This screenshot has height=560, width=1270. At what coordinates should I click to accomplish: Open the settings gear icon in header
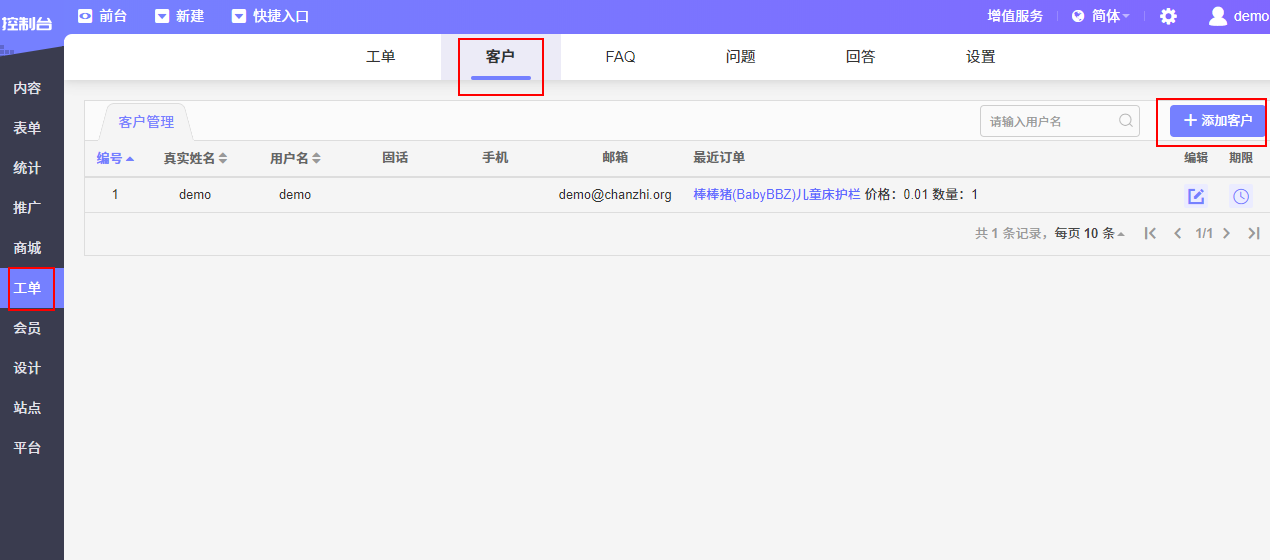1168,16
